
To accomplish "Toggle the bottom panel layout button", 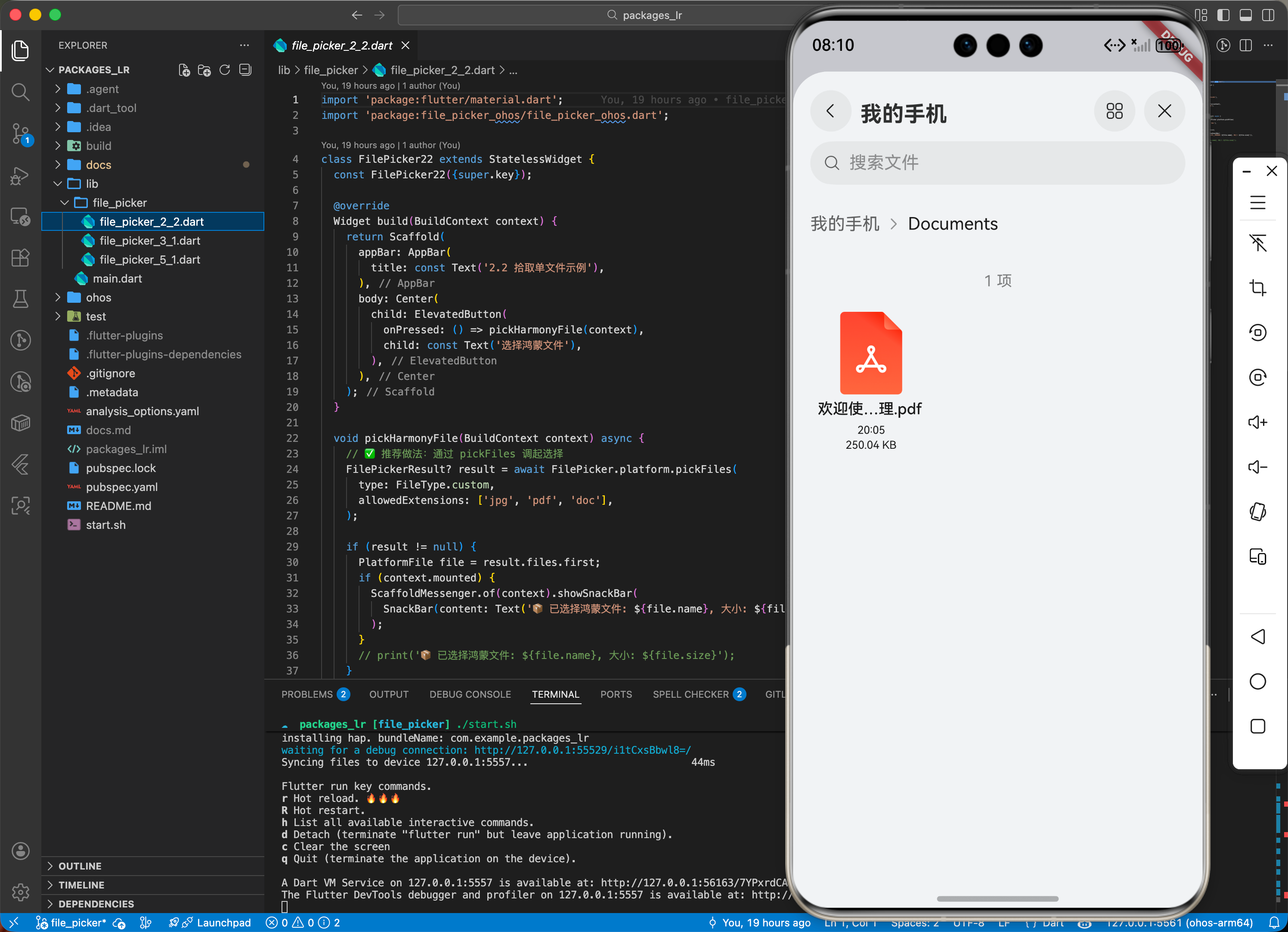I will [x=1245, y=16].
